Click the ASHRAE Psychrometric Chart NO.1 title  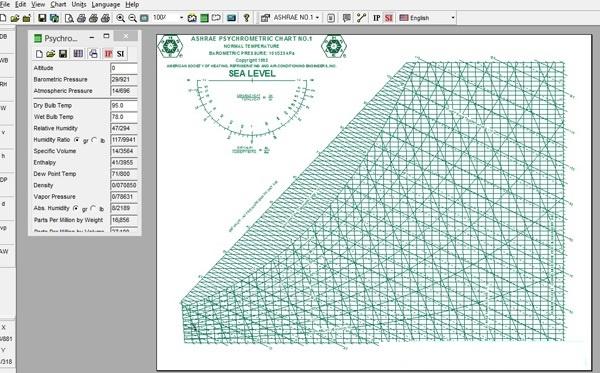251,39
